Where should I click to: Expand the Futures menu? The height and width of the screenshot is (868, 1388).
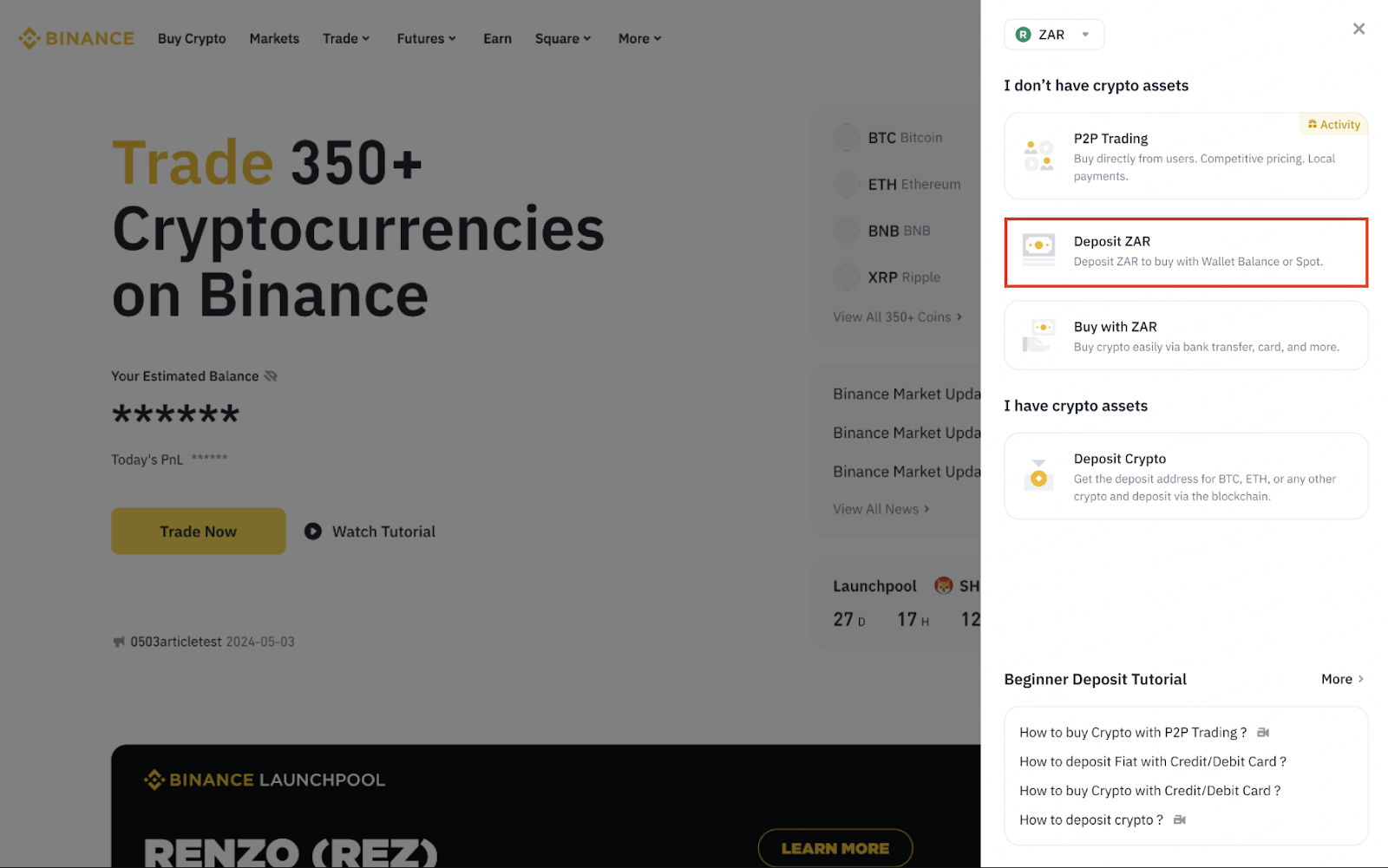coord(426,39)
